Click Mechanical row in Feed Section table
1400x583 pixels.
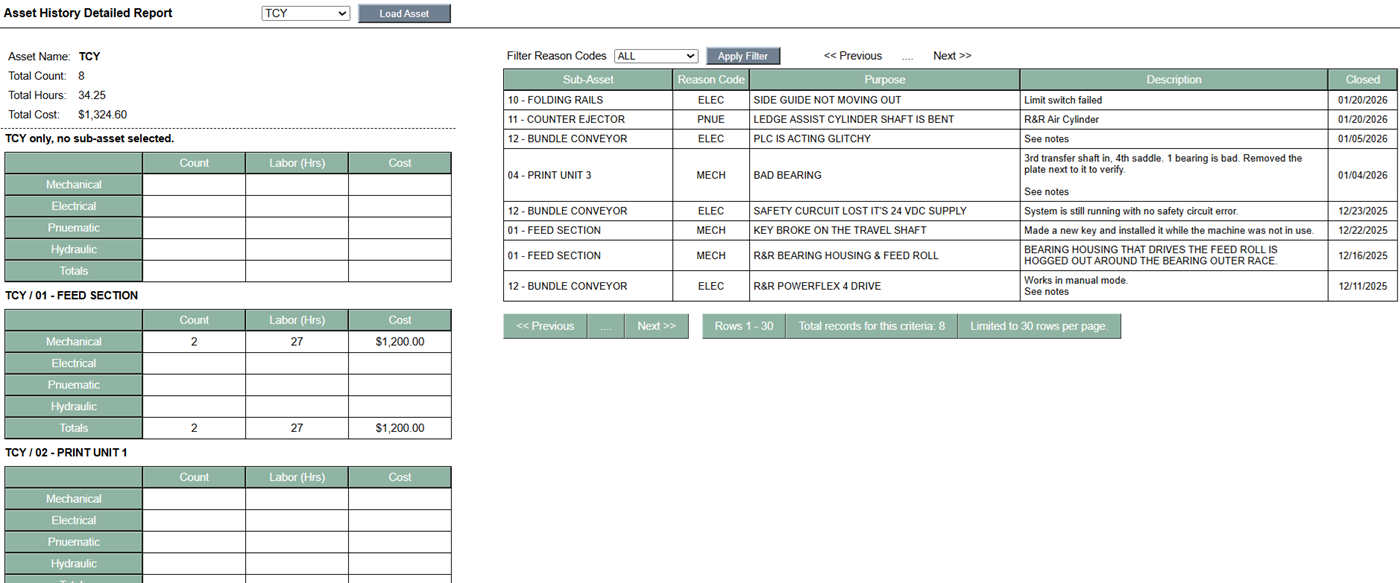point(74,342)
